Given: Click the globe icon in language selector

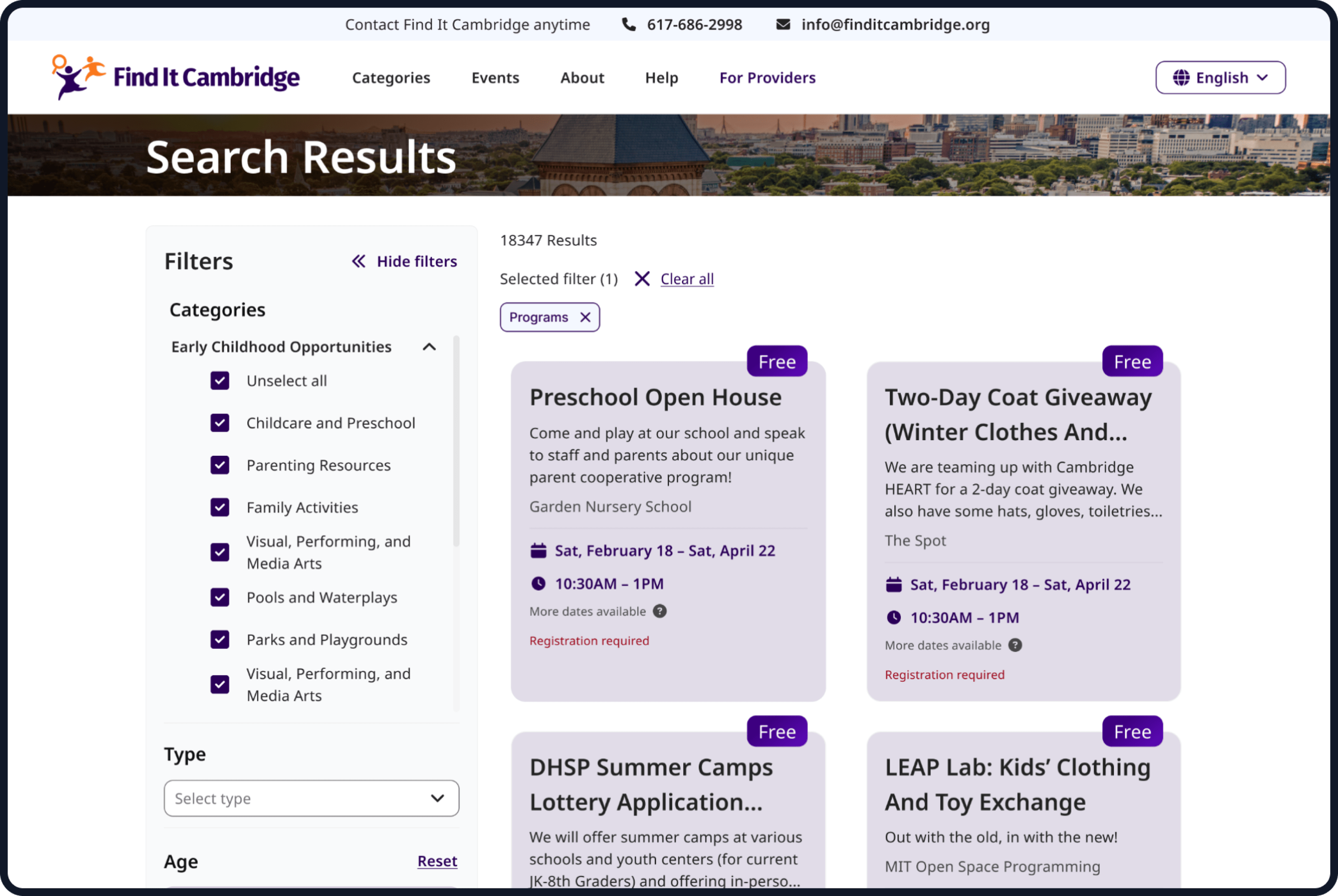Looking at the screenshot, I should pos(1181,78).
